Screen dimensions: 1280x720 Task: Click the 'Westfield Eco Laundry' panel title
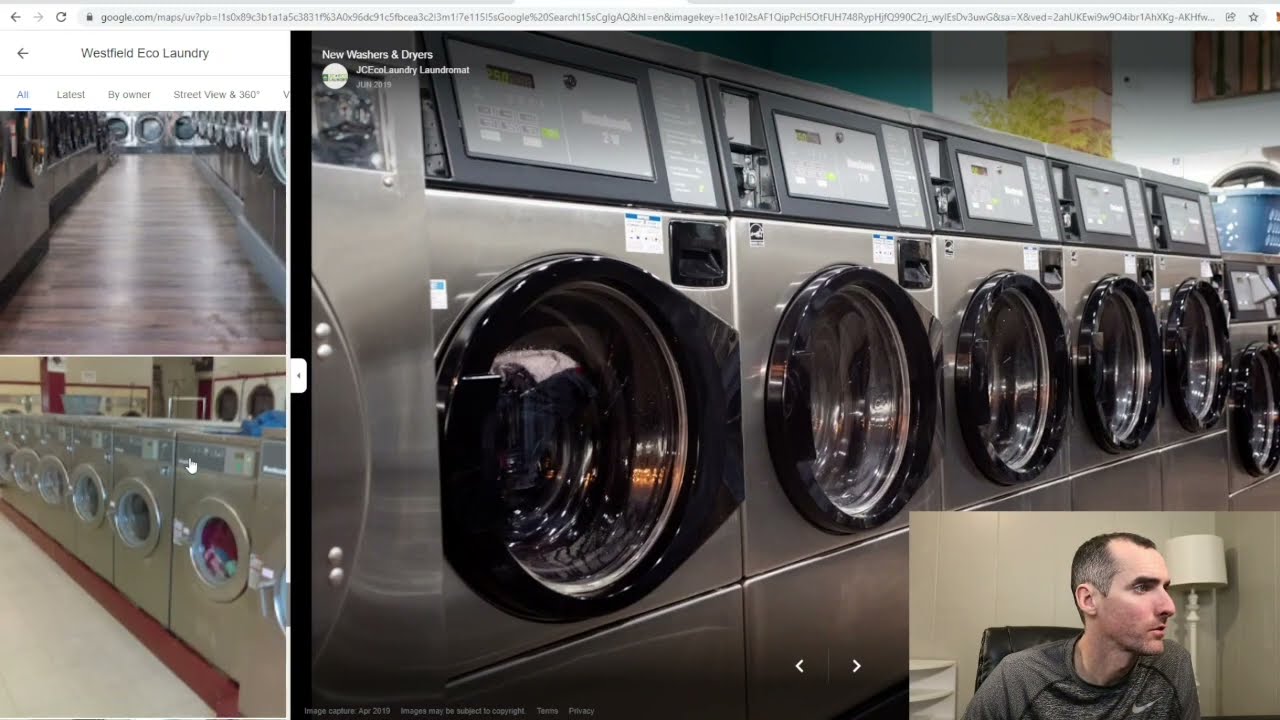point(145,53)
